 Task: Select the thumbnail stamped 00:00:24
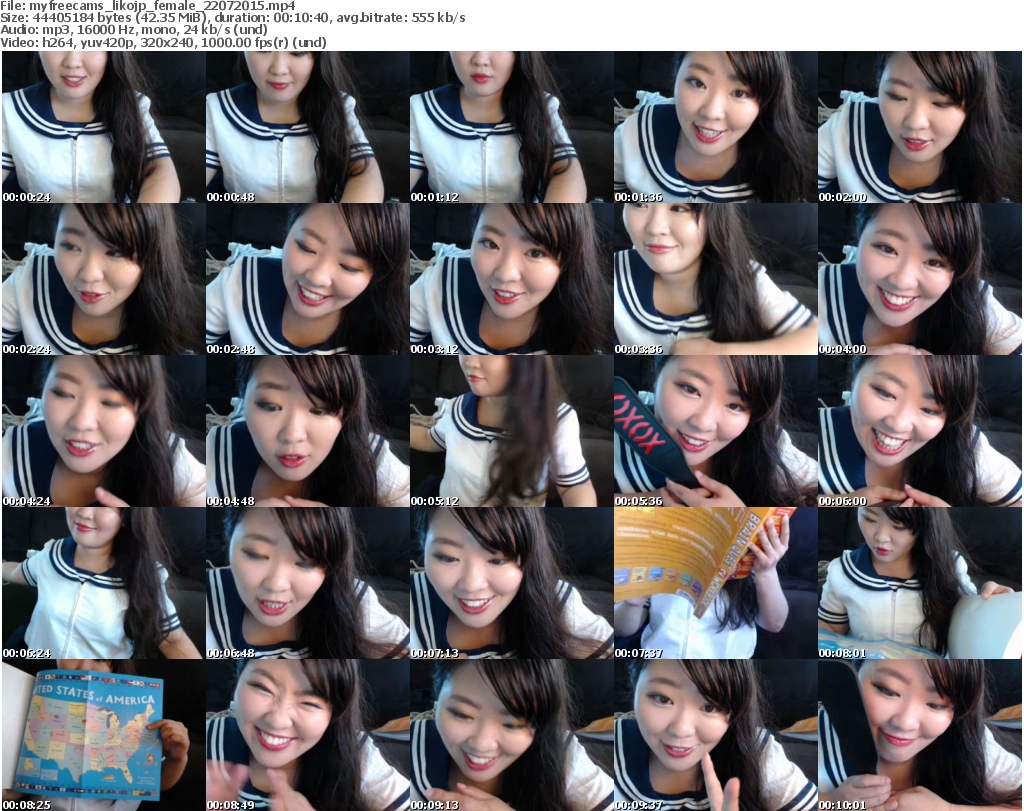(x=104, y=127)
